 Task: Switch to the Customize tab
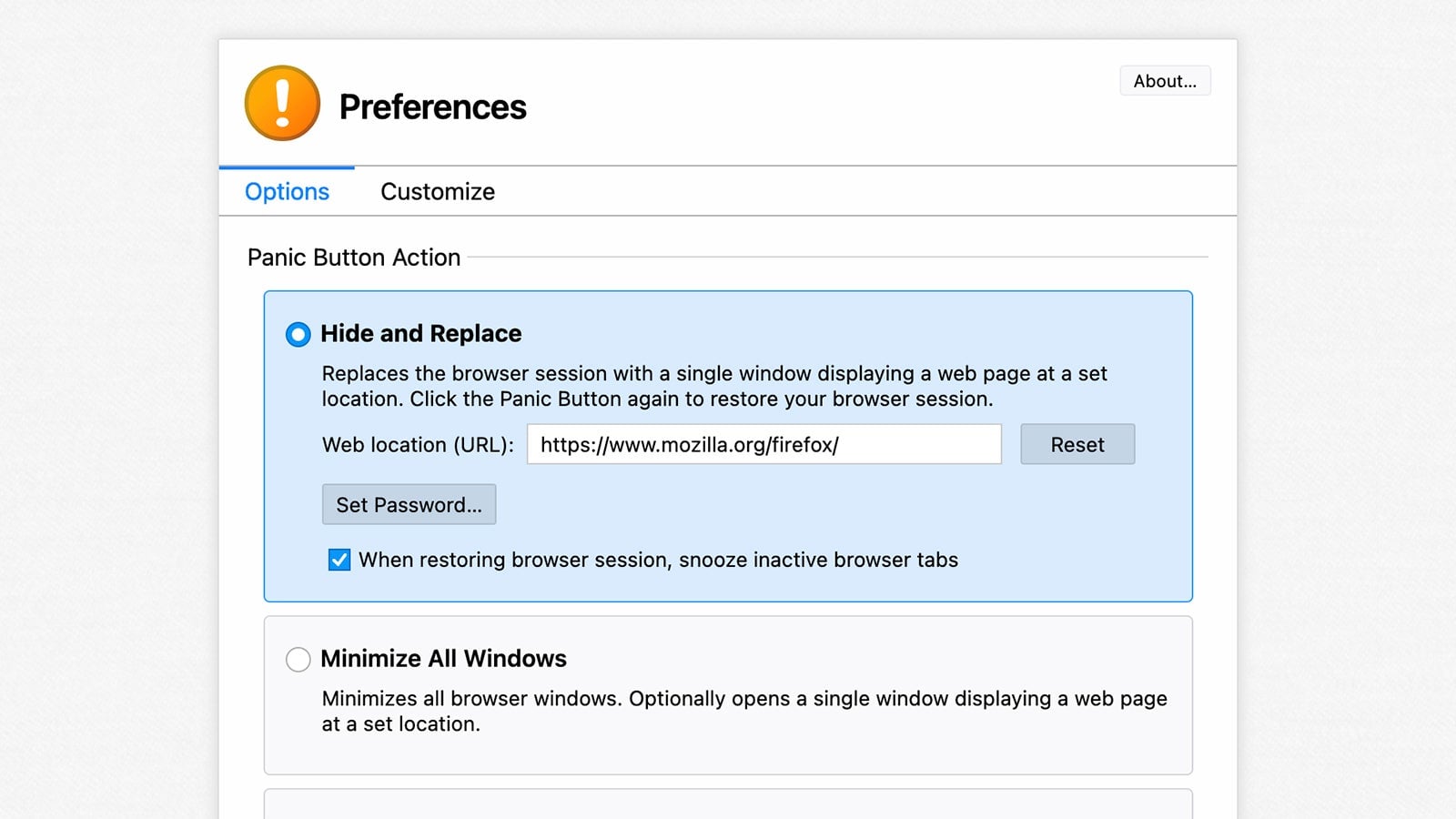tap(437, 191)
